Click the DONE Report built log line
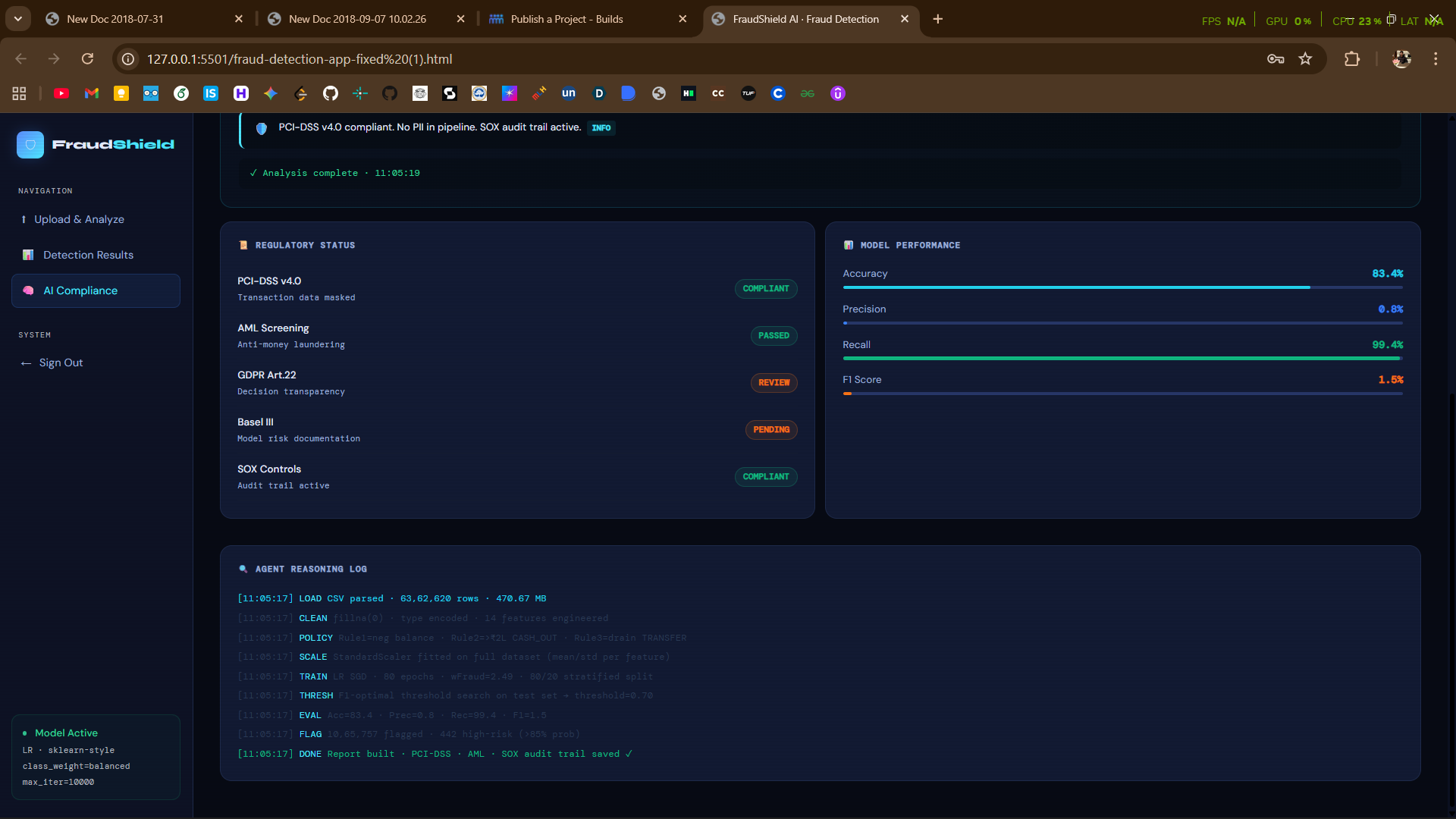Image resolution: width=1456 pixels, height=819 pixels. click(x=435, y=754)
